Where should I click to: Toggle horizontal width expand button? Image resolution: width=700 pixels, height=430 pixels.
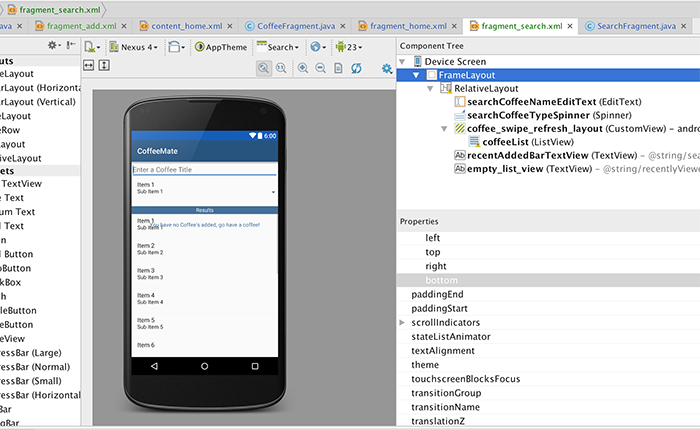tap(88, 66)
